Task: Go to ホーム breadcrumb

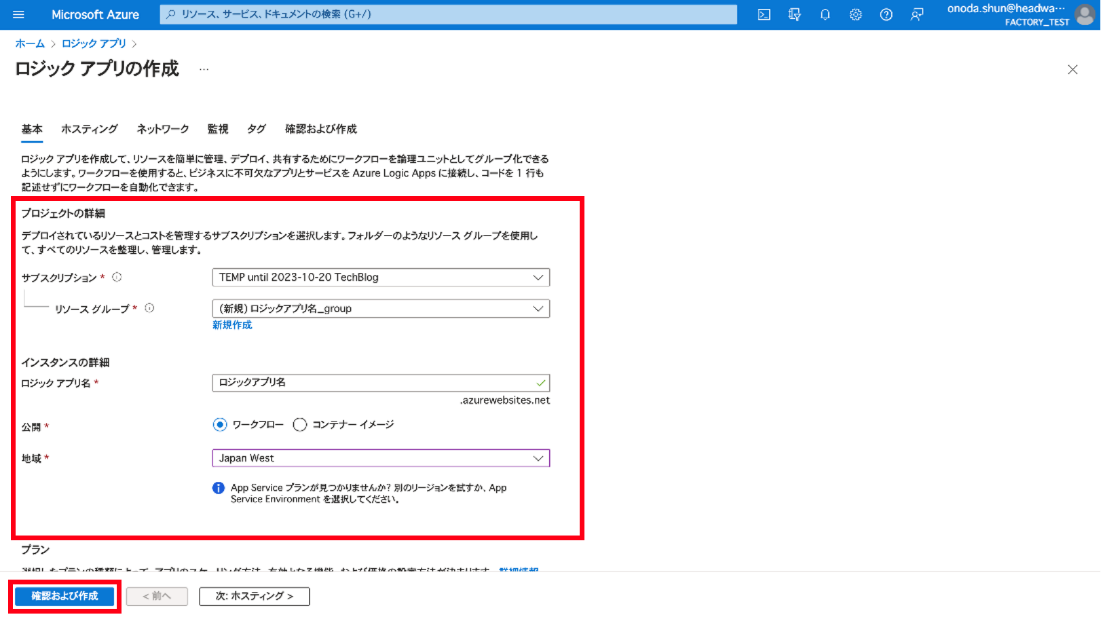Action: pos(29,44)
